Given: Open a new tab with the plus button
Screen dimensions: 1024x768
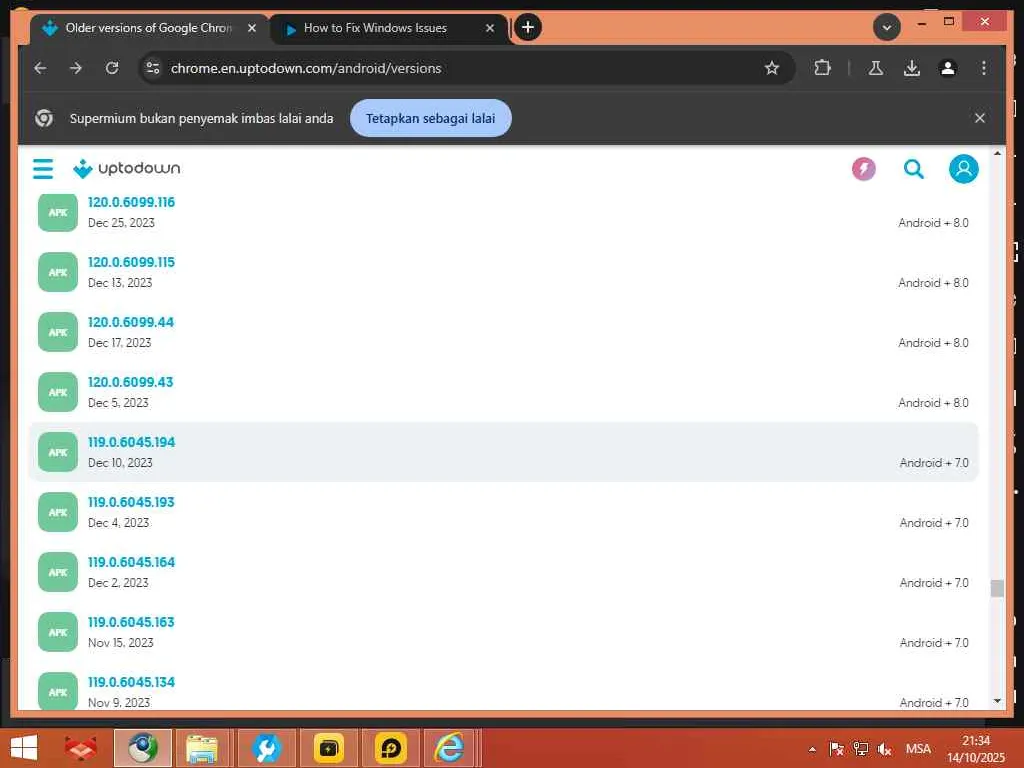Looking at the screenshot, I should click(x=528, y=27).
